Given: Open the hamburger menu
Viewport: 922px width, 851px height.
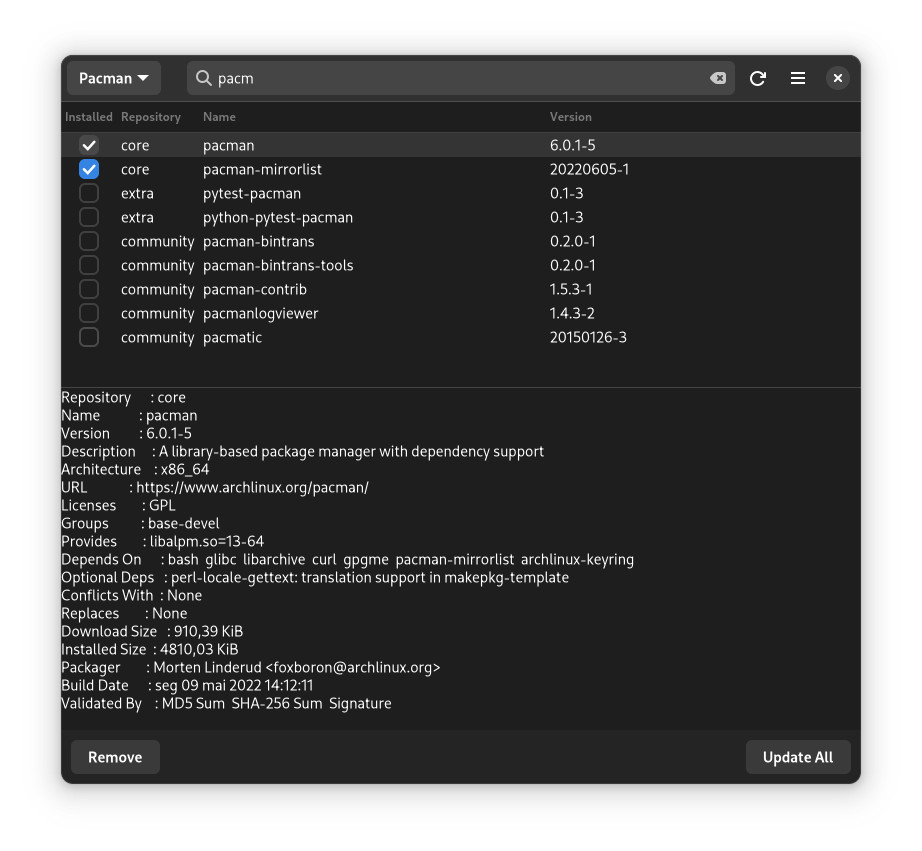Looking at the screenshot, I should 798,78.
